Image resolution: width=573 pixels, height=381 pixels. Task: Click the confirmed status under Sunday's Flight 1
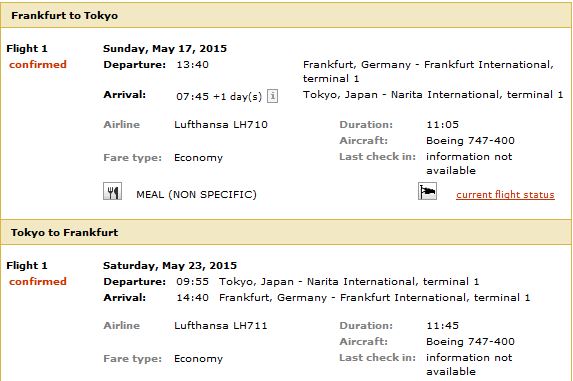pyautogui.click(x=38, y=65)
